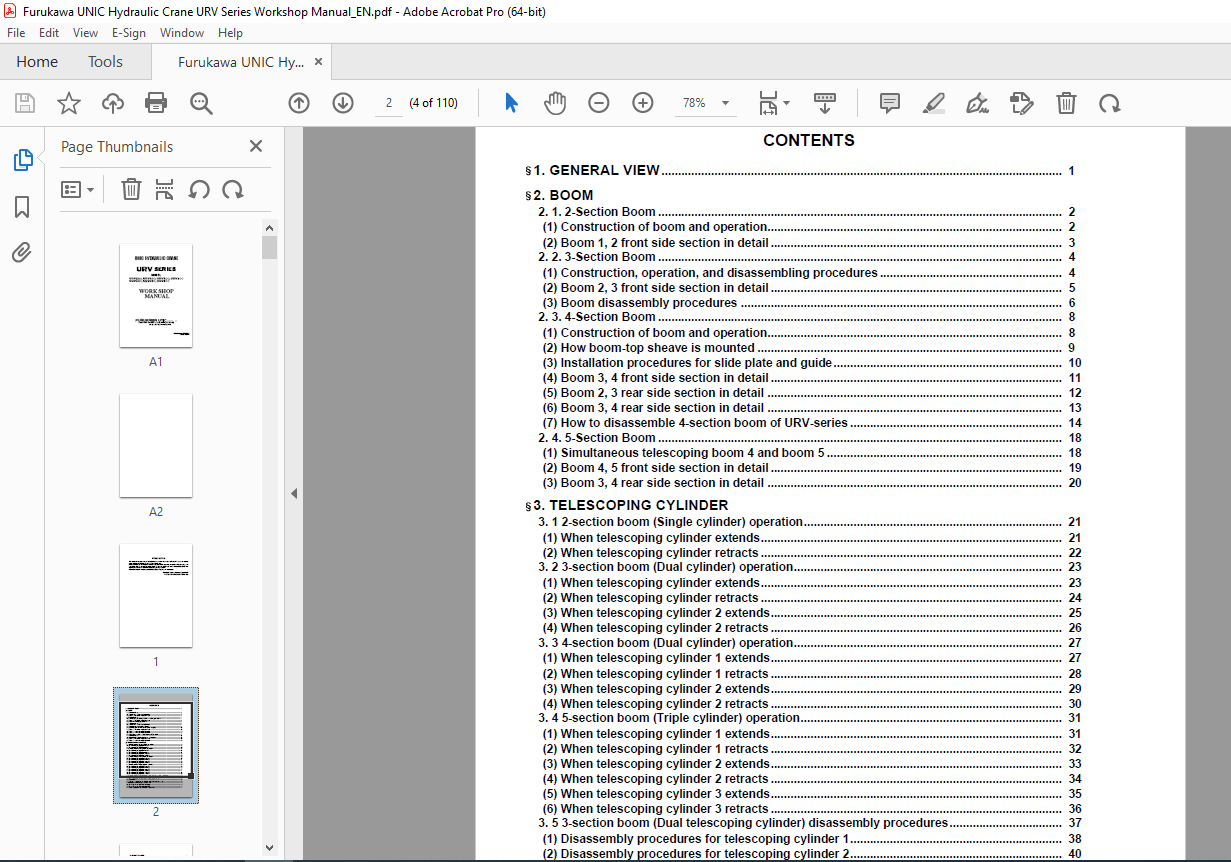Viewport: 1231px width, 862px height.
Task: Open the E-Sign menu
Action: [129, 33]
